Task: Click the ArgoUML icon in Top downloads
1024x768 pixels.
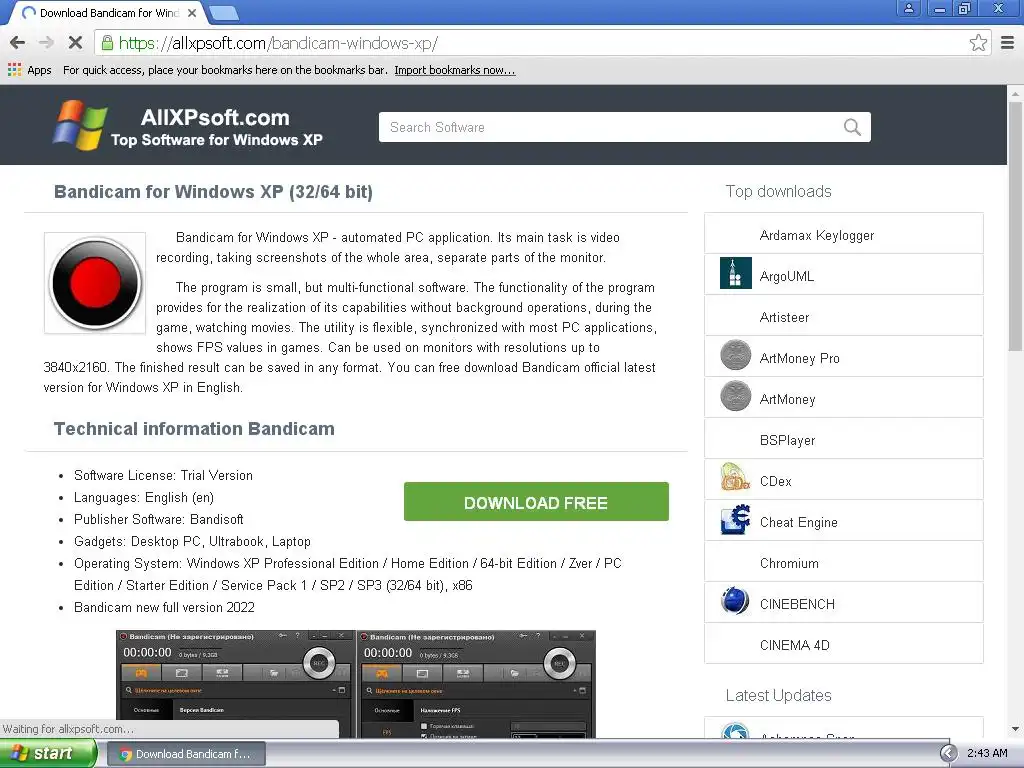Action: (735, 273)
